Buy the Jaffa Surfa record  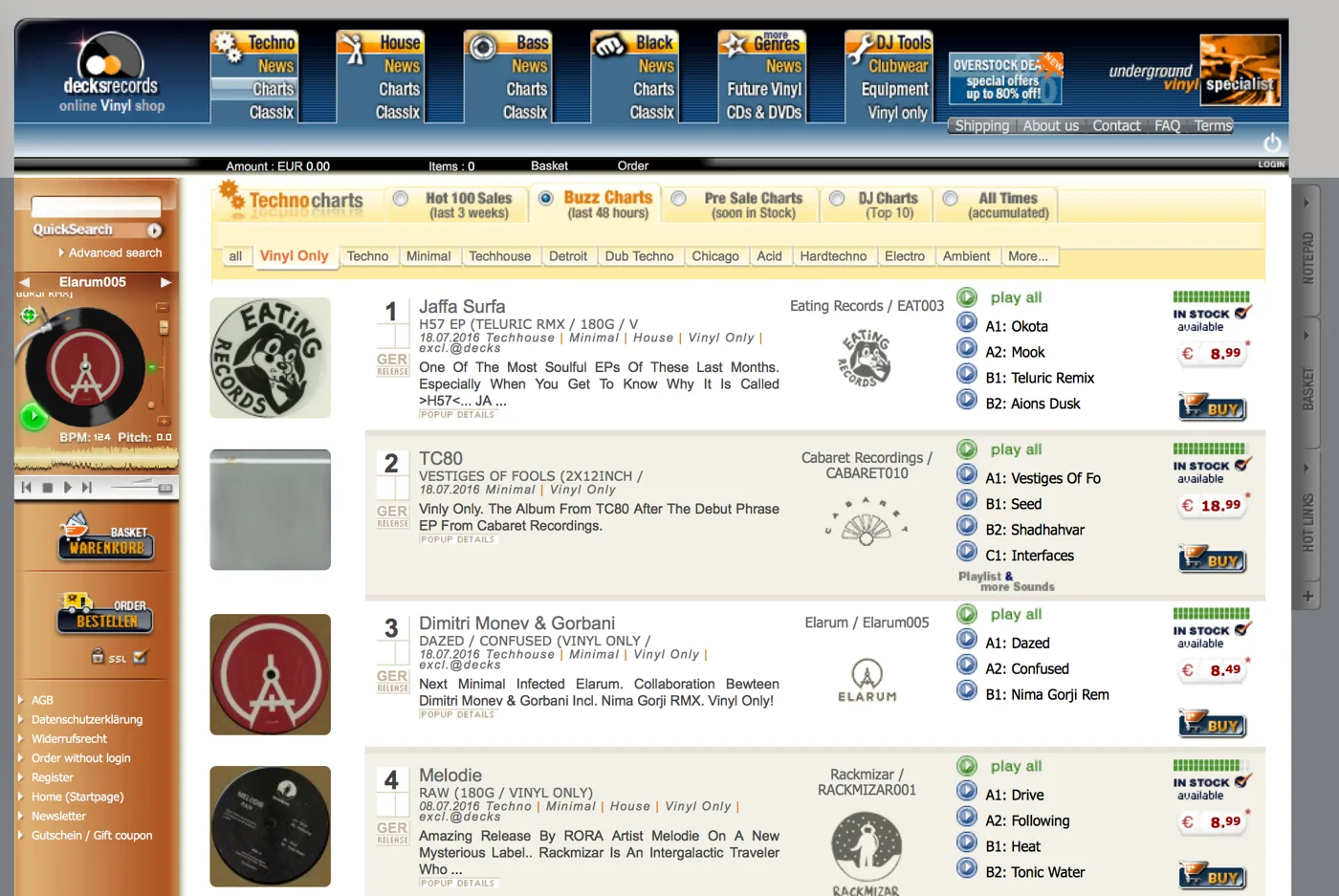[x=1212, y=407]
